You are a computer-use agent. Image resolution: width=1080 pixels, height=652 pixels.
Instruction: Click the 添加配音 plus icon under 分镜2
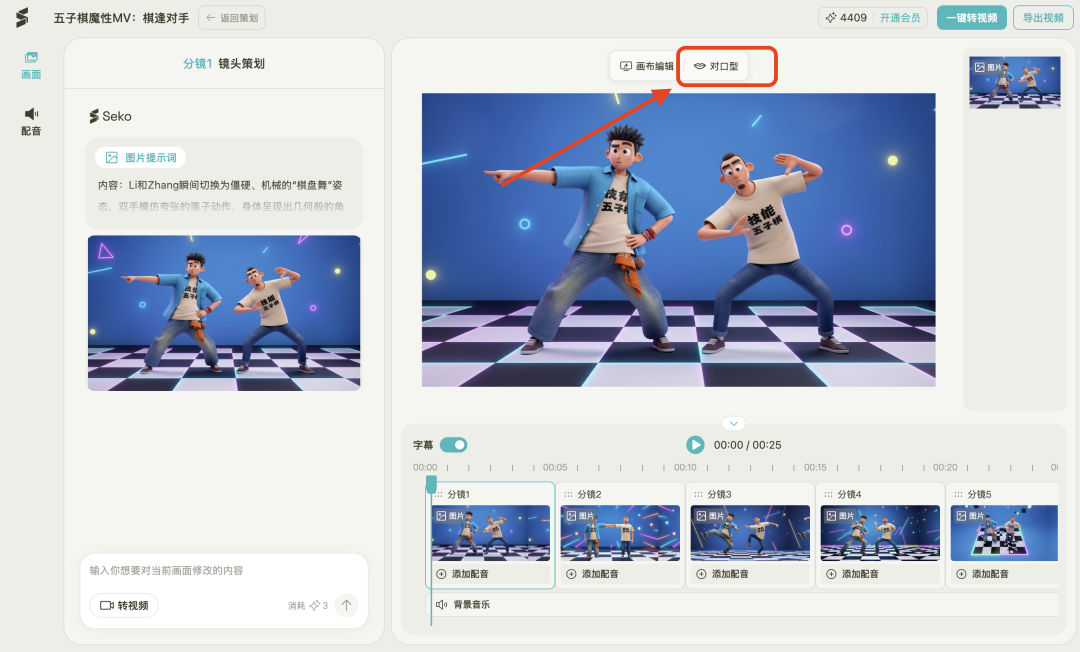pyautogui.click(x=570, y=574)
